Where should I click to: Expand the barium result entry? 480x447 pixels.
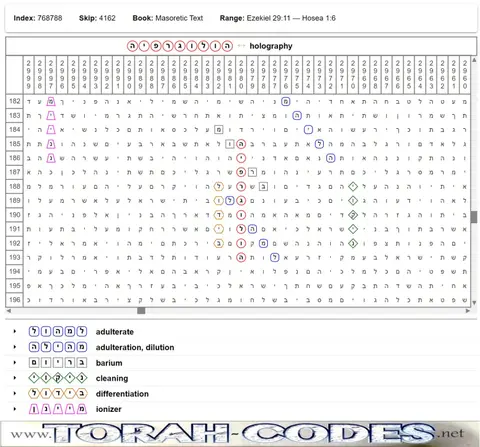point(14,362)
